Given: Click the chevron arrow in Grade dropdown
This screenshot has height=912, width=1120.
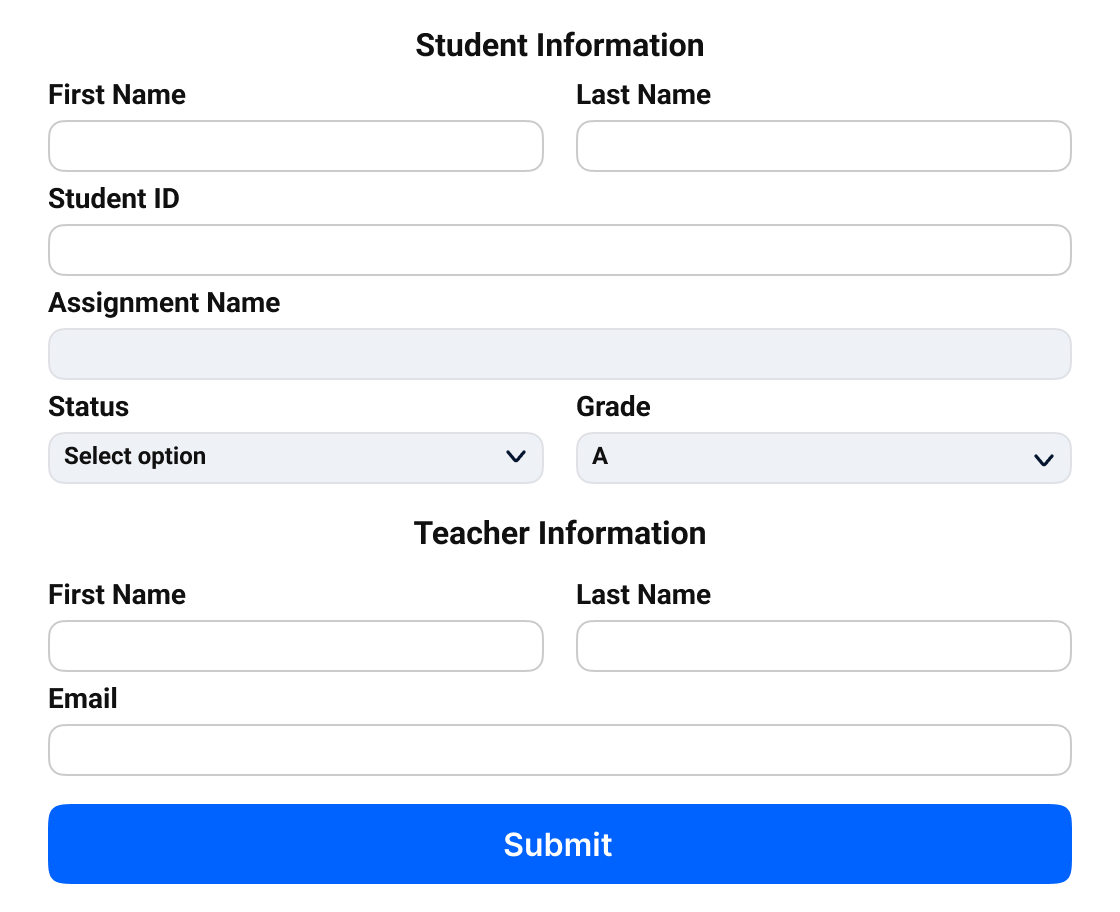Looking at the screenshot, I should (x=1044, y=460).
